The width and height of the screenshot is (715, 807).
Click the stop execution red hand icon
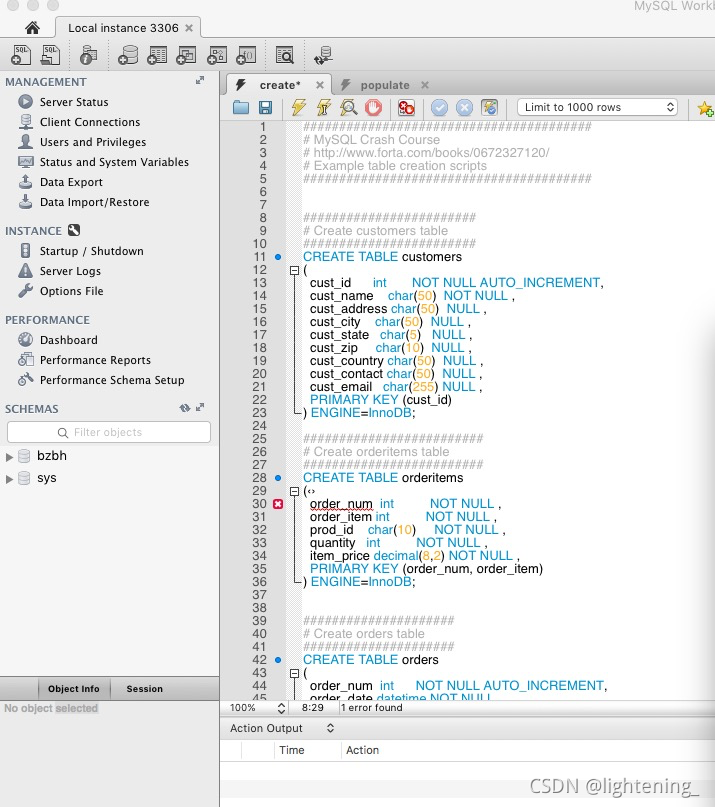click(x=374, y=107)
